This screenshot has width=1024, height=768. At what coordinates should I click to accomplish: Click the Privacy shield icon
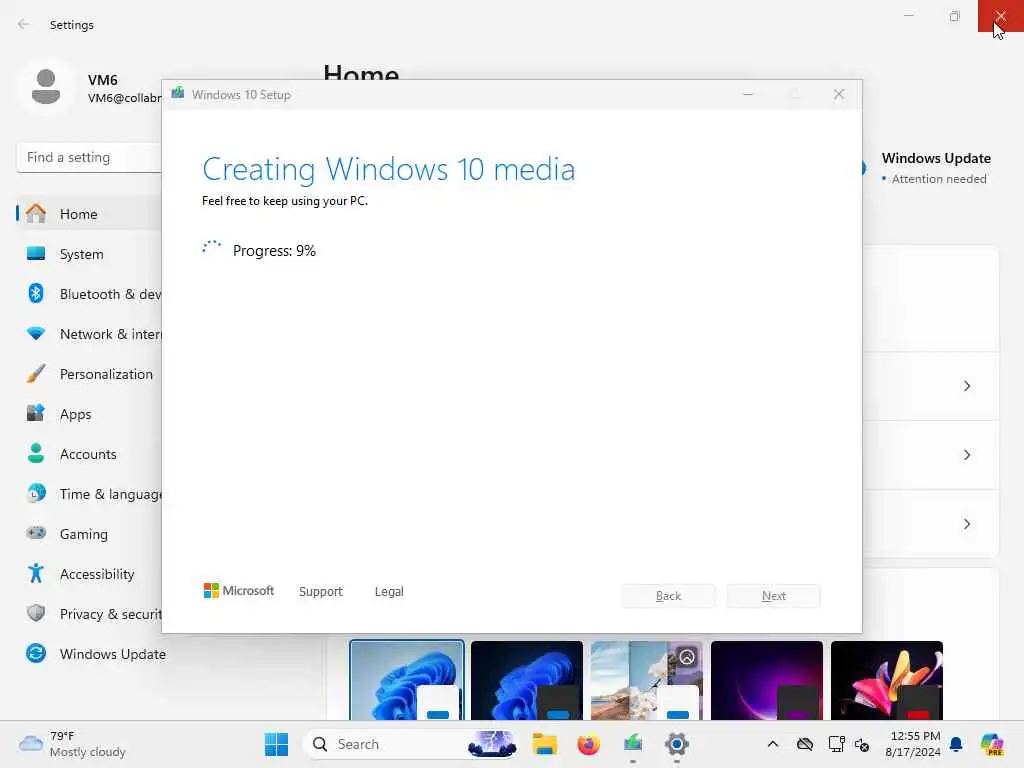36,613
